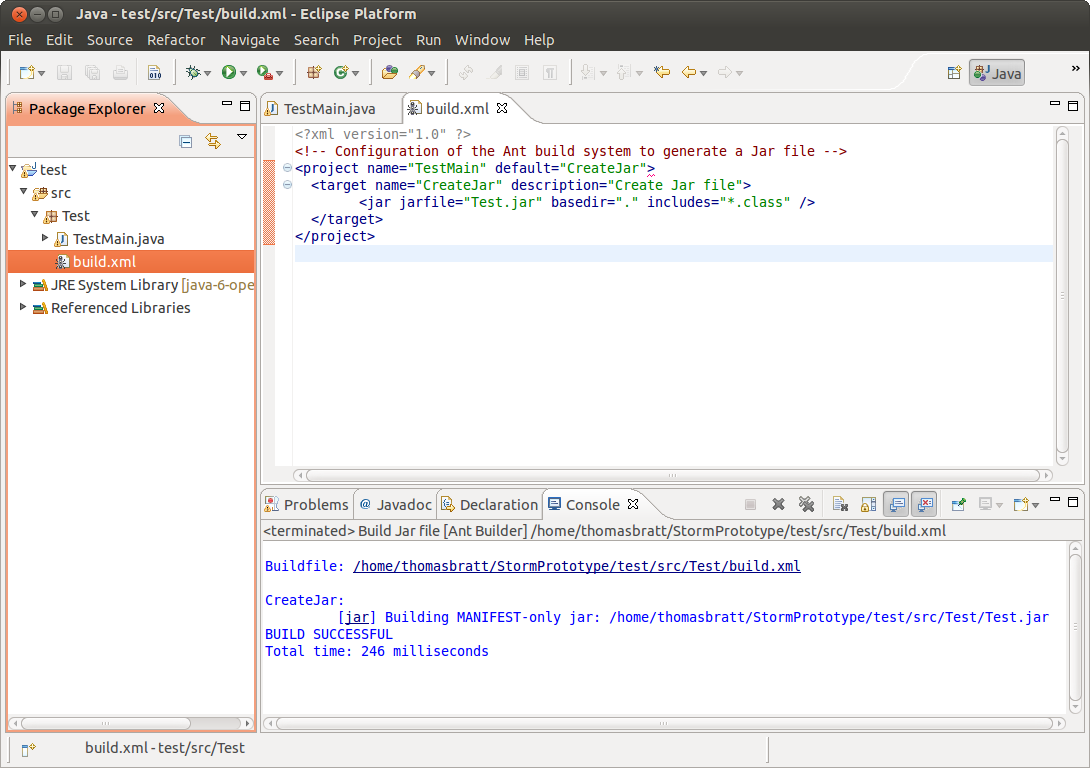Click the Open Perspective icon
This screenshot has width=1090, height=768.
[x=954, y=73]
